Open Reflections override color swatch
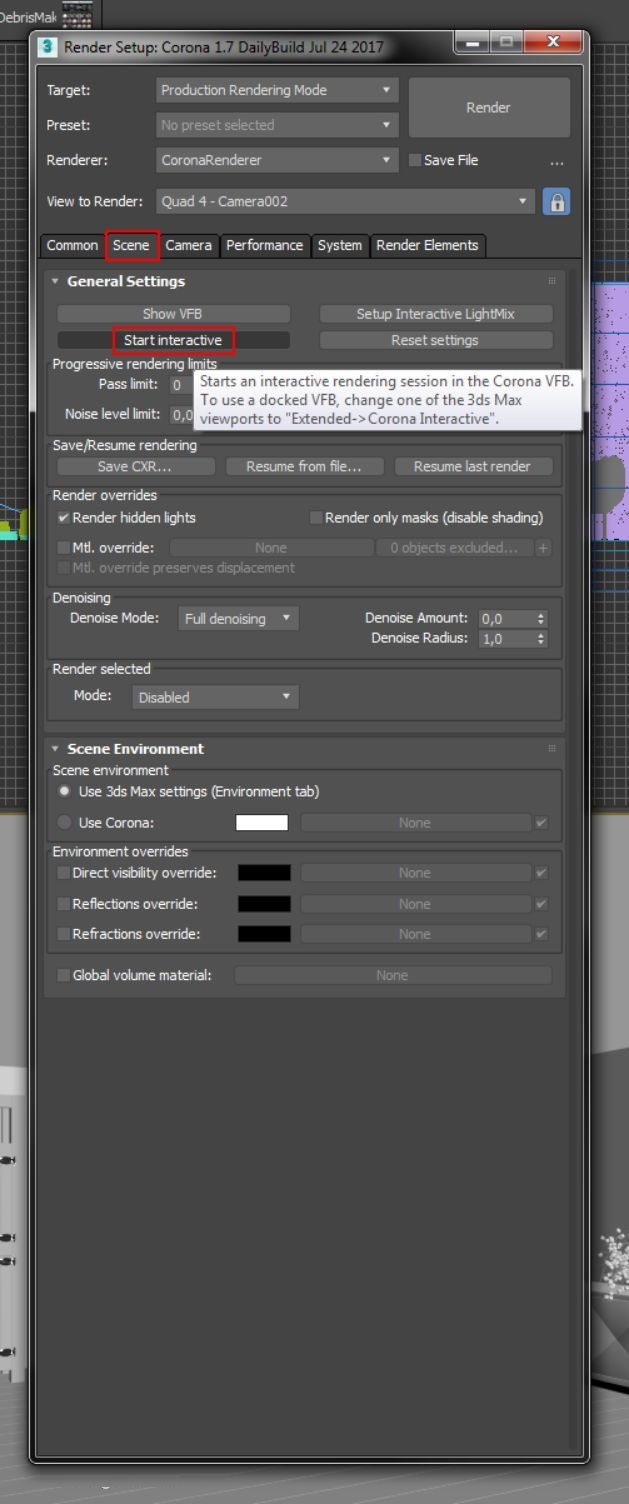Viewport: 629px width, 1504px height. [264, 904]
